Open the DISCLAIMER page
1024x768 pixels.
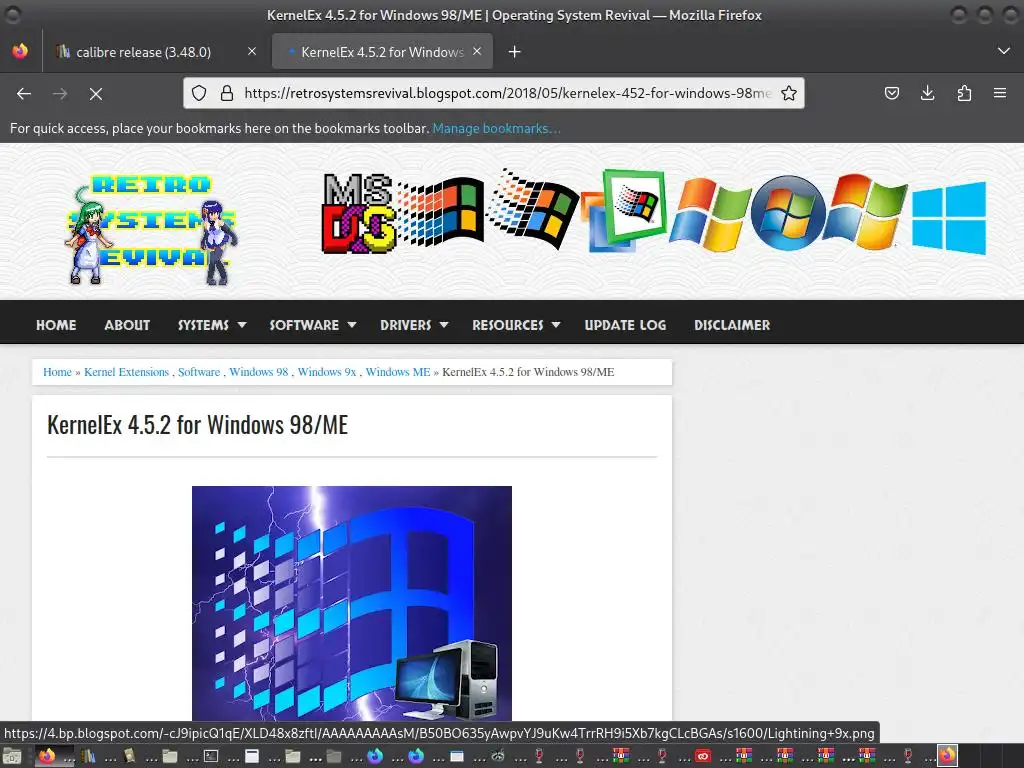click(732, 325)
